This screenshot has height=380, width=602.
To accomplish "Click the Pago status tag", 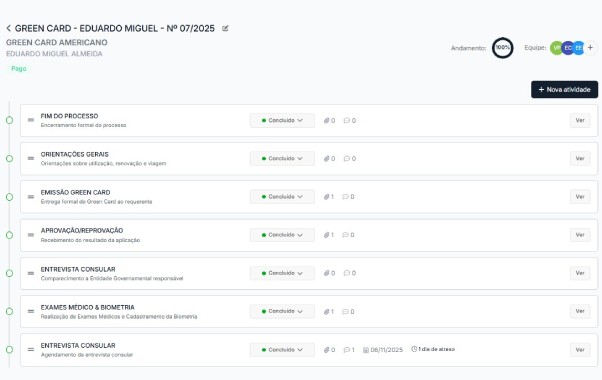I will (x=19, y=69).
